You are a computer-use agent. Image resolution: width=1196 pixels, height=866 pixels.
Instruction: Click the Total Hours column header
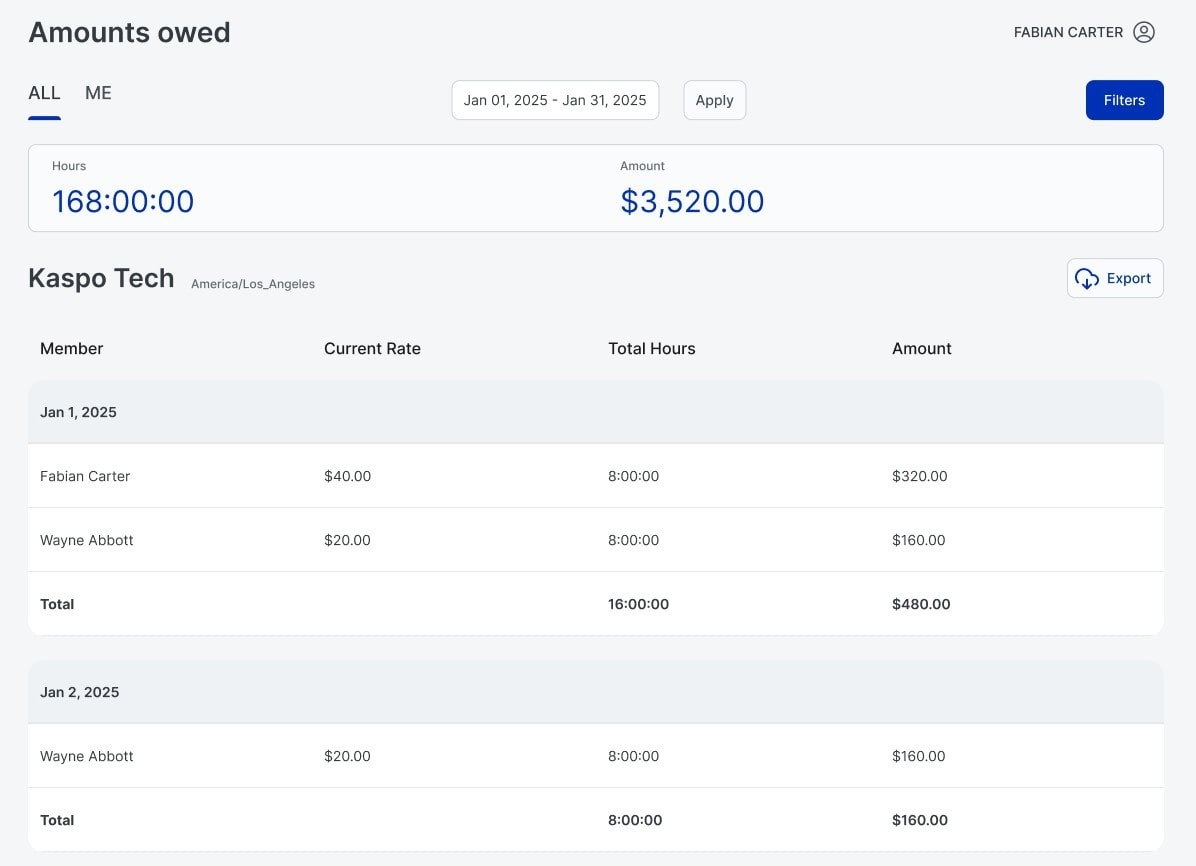(x=651, y=348)
